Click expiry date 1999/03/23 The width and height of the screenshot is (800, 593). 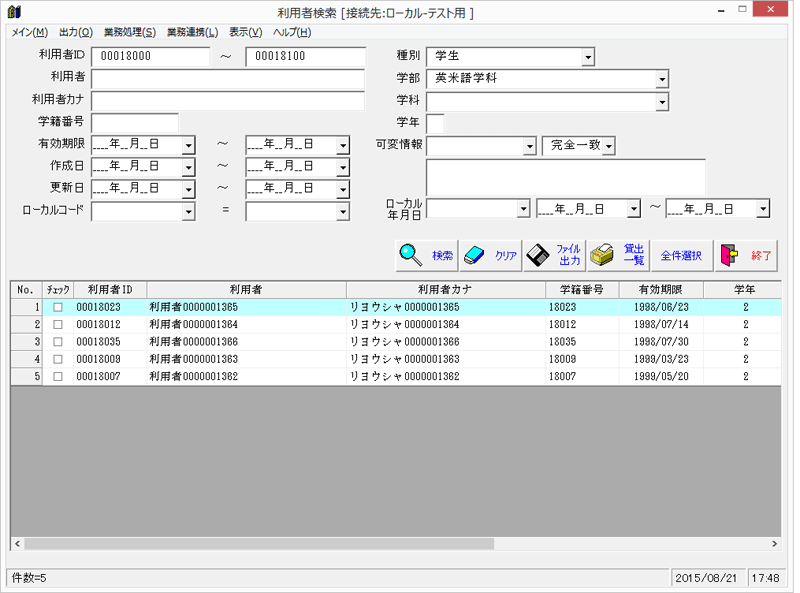661,359
